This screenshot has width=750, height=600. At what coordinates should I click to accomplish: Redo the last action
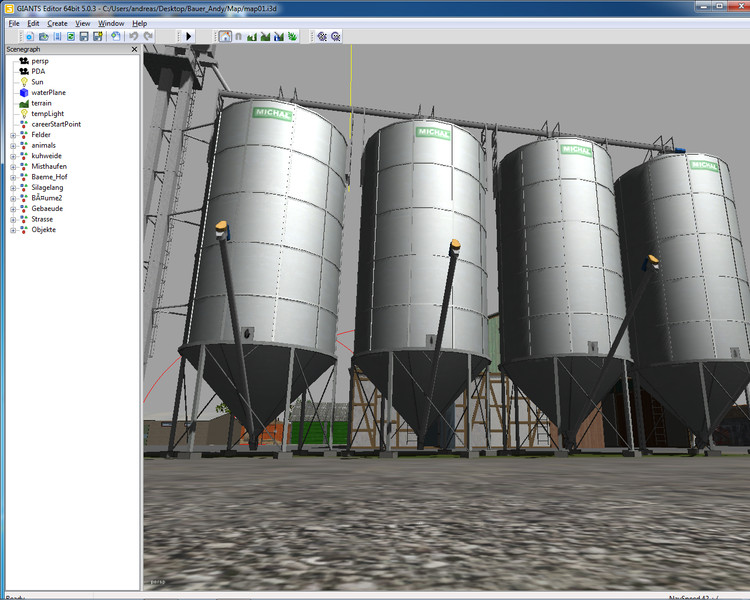(148, 36)
